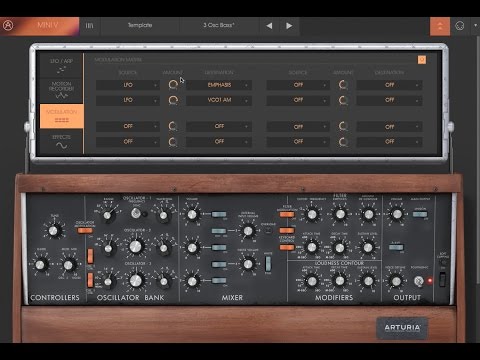Toggle the Oscillator 1 mixer on switch
480x360 pixels.
(x=219, y=214)
